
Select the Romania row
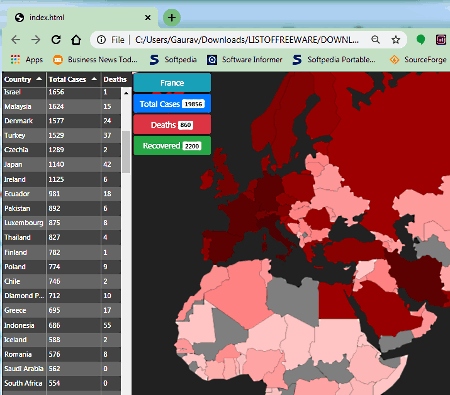pyautogui.click(x=62, y=354)
